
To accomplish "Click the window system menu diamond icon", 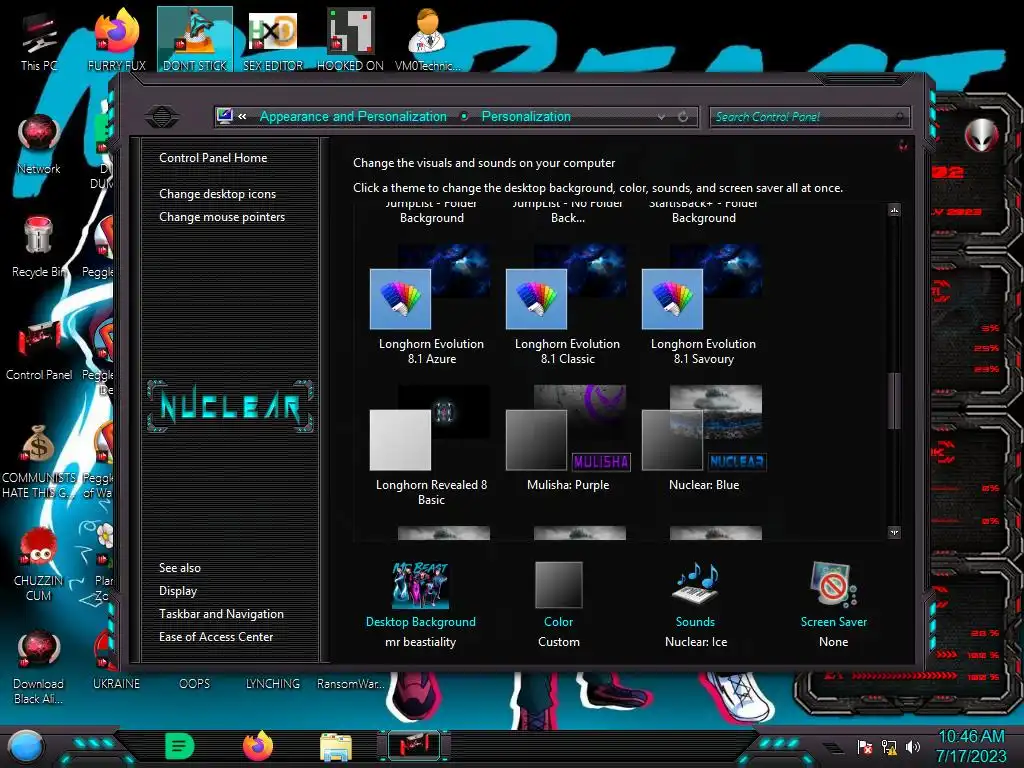I will pyautogui.click(x=162, y=117).
